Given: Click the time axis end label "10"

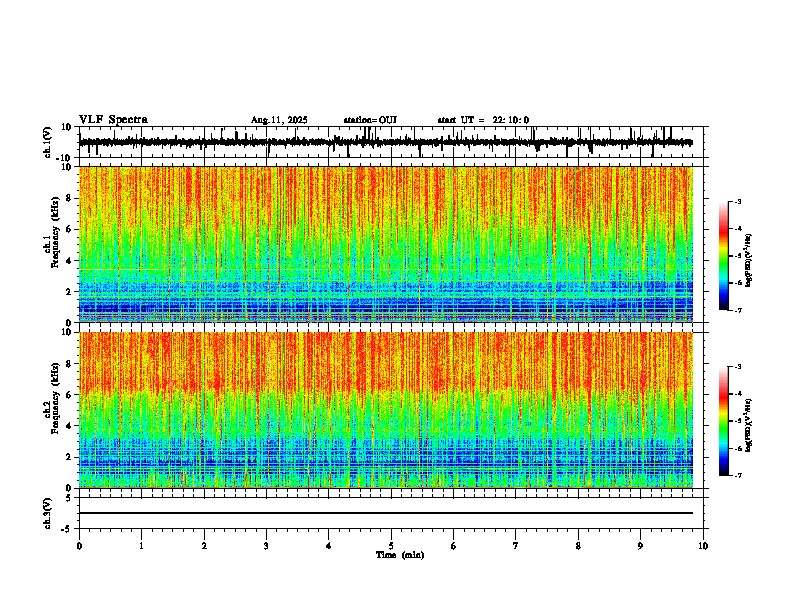Looking at the screenshot, I should click(x=703, y=546).
